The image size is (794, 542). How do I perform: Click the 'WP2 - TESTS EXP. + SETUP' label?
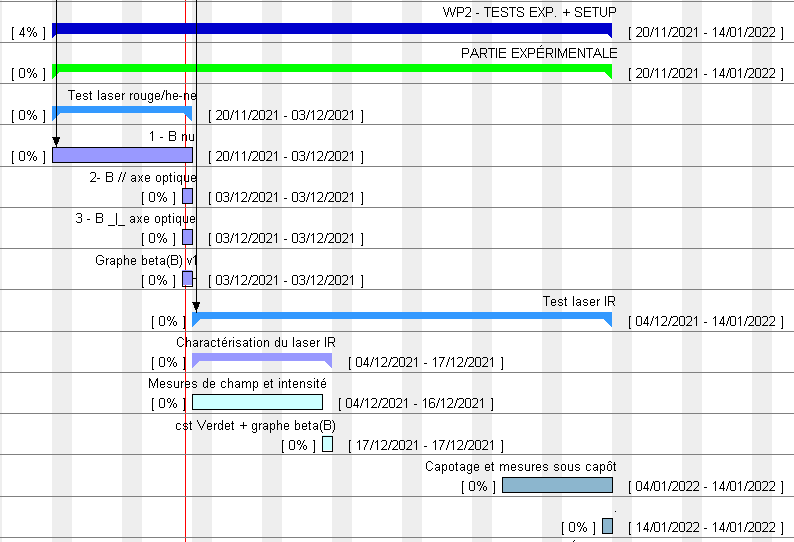coord(530,12)
